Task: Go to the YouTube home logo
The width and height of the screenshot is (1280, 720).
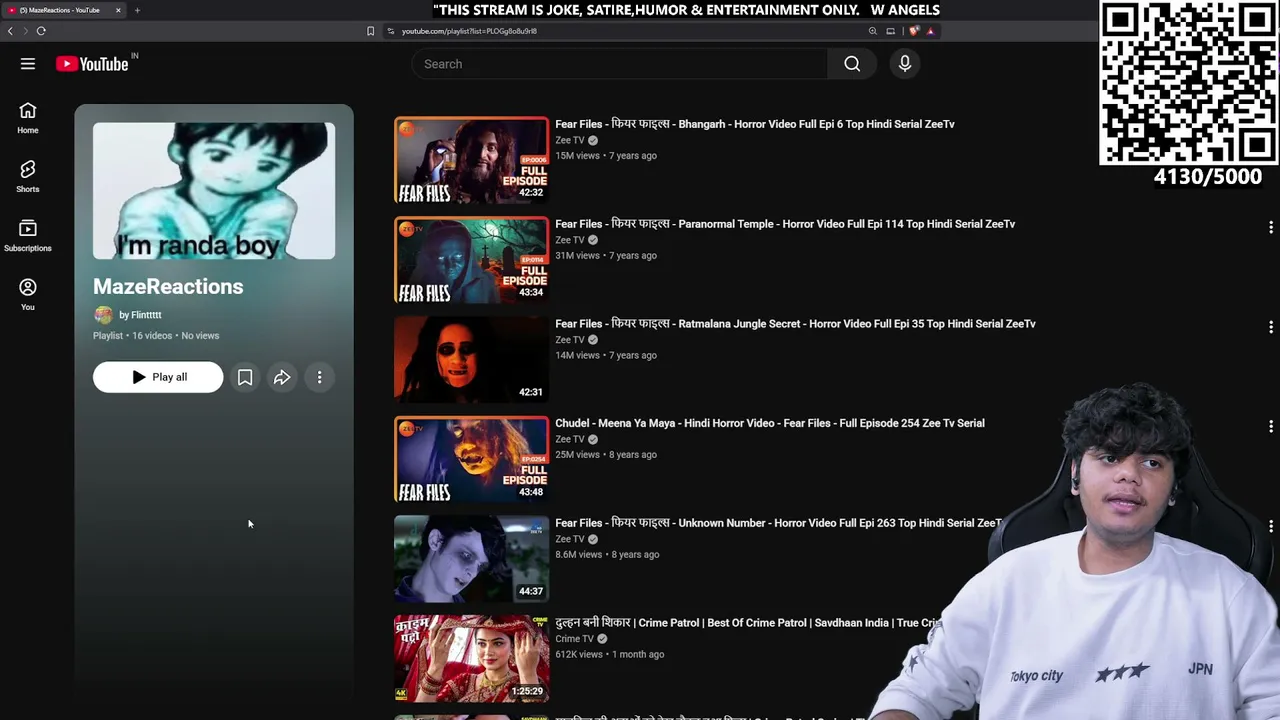Action: click(92, 64)
